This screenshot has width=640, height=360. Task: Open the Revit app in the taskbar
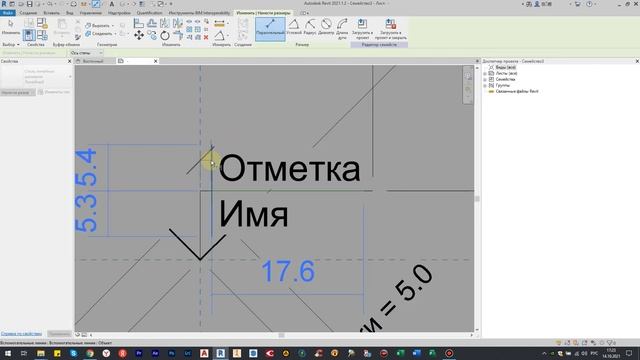pyautogui.click(x=220, y=353)
